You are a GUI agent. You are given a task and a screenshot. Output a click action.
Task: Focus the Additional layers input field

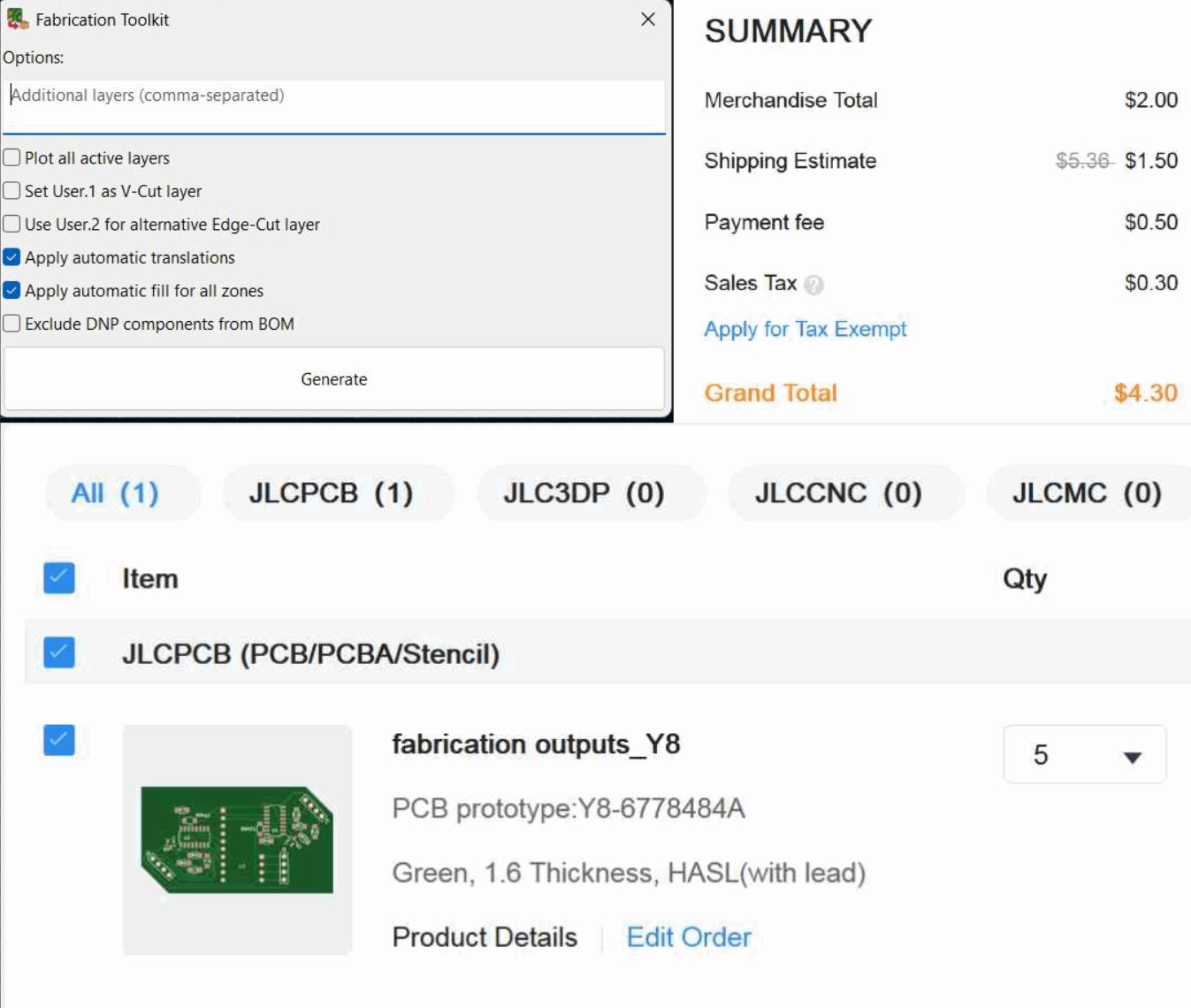(334, 106)
